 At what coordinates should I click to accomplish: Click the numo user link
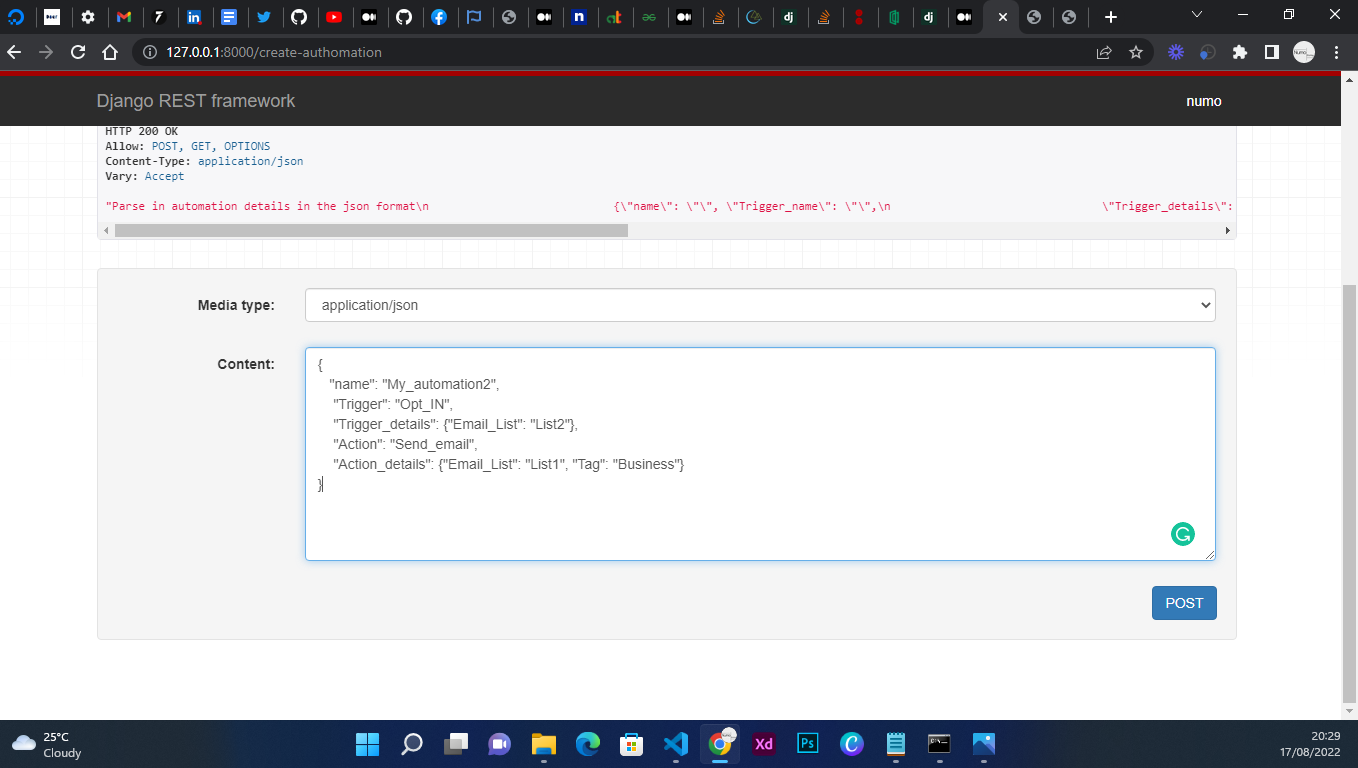1204,101
